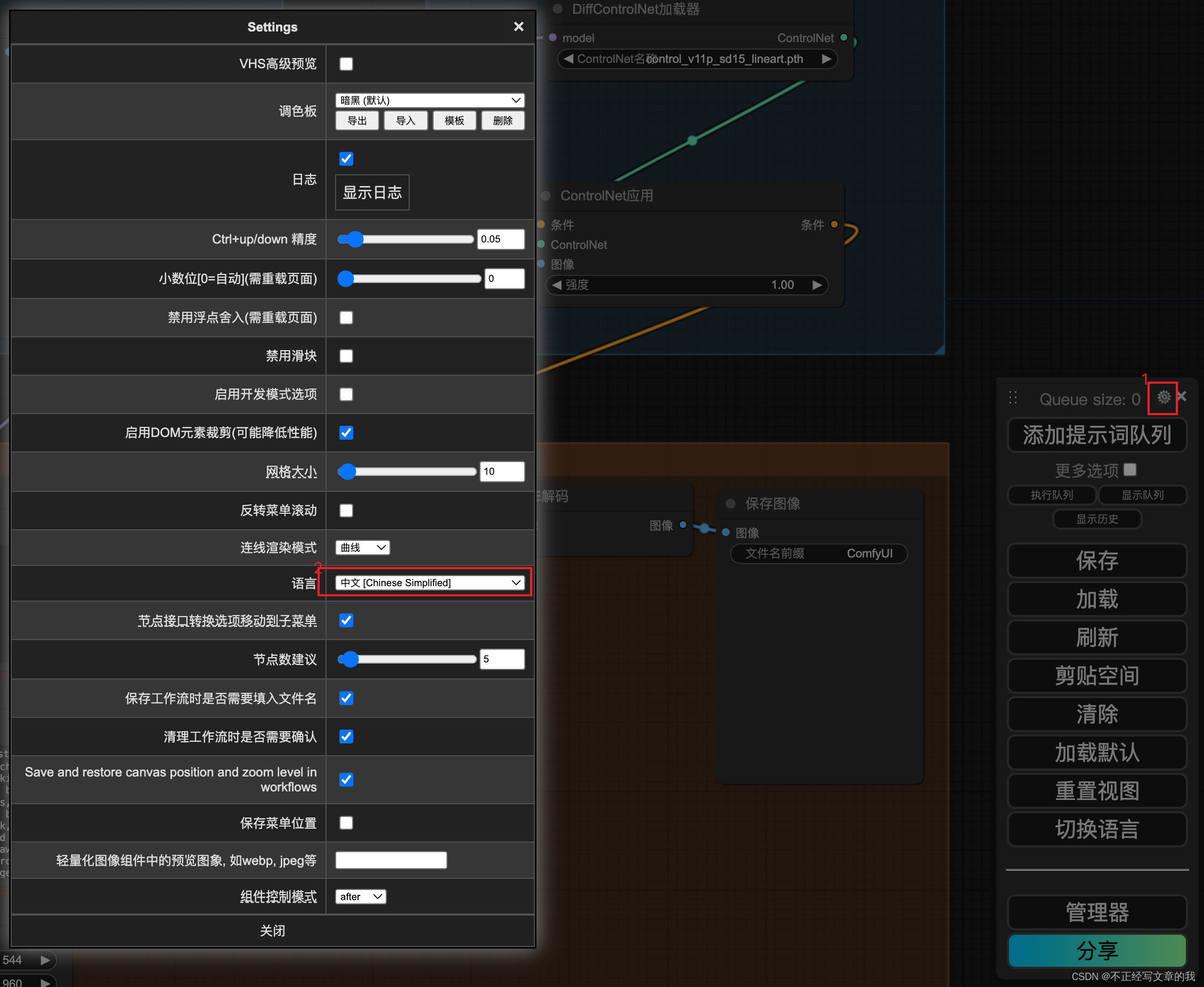
Task: Enable the 禁用滑块 checkbox
Action: (x=346, y=356)
